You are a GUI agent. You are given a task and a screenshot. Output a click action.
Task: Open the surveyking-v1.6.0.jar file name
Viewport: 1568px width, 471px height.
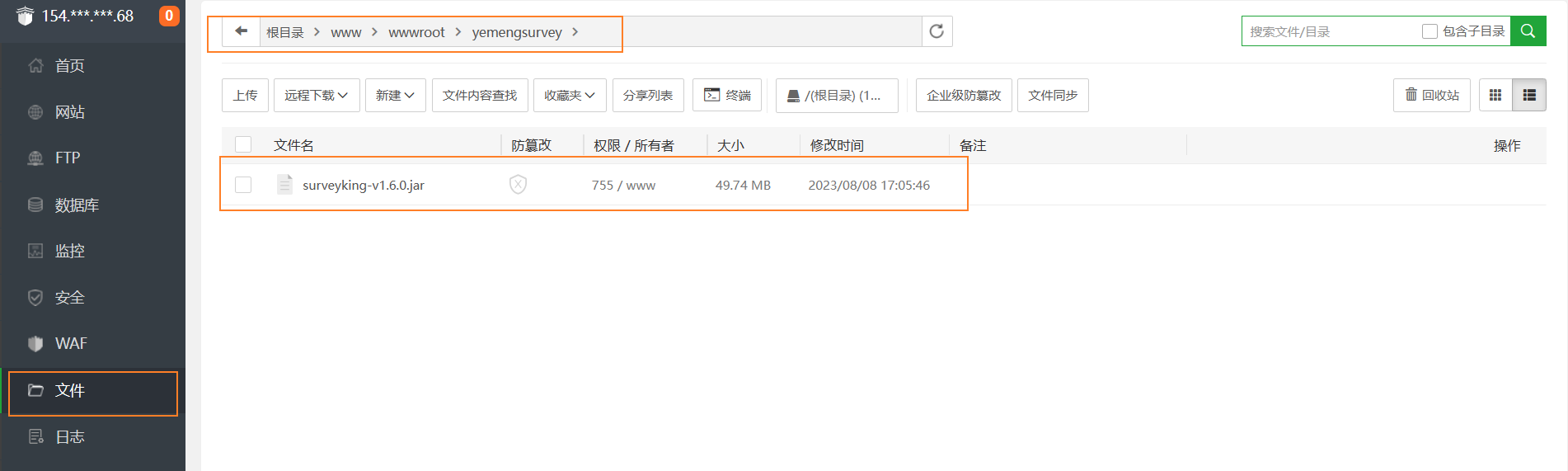[x=363, y=185]
